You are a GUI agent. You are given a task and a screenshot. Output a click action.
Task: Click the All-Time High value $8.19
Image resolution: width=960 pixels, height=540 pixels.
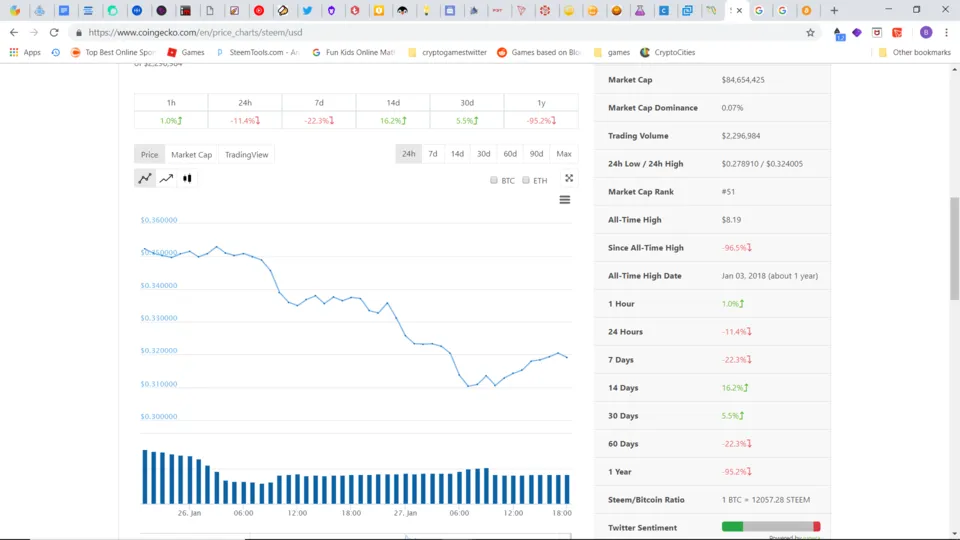click(731, 220)
